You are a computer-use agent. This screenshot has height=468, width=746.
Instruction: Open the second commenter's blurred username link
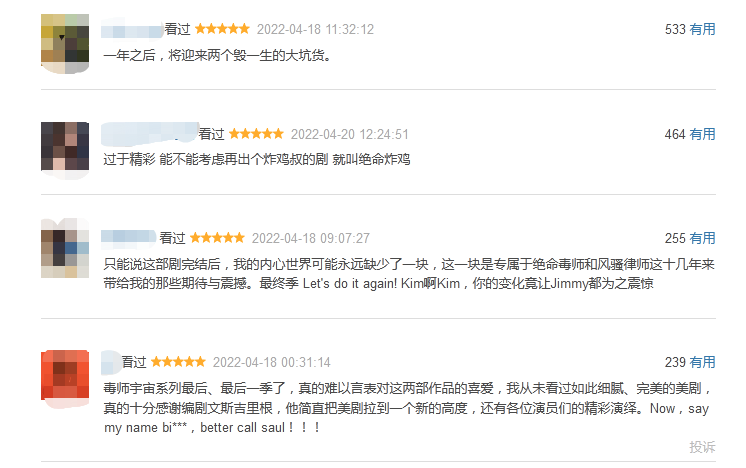click(x=149, y=134)
